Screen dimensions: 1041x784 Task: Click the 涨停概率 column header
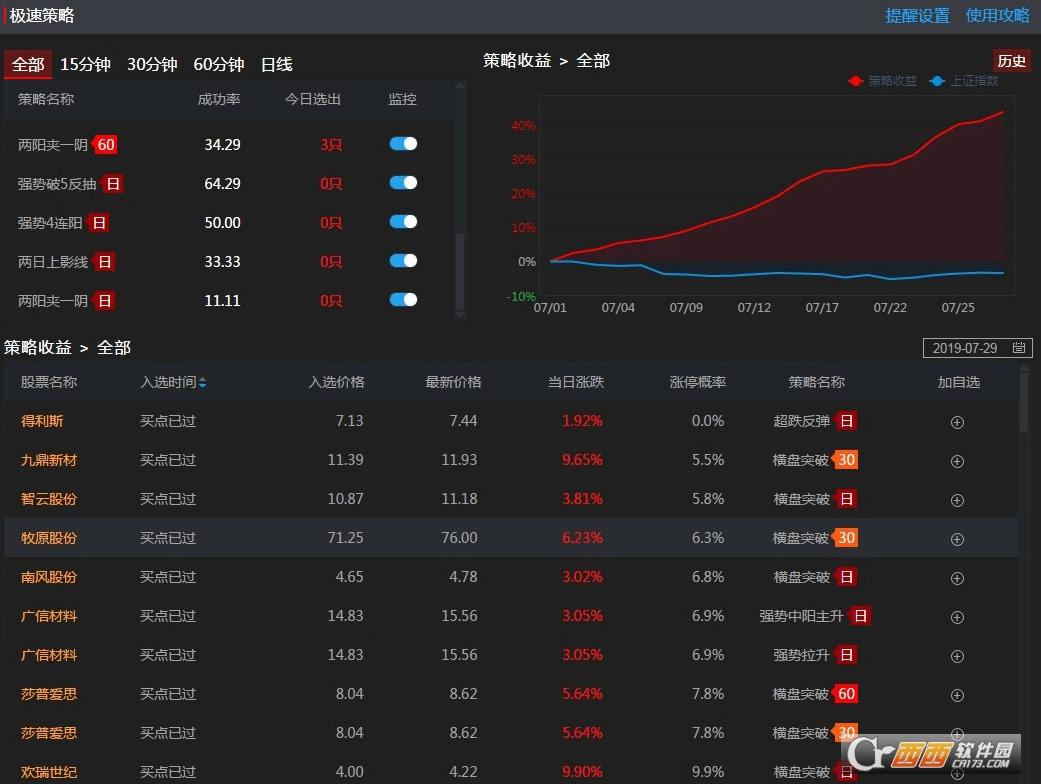697,382
